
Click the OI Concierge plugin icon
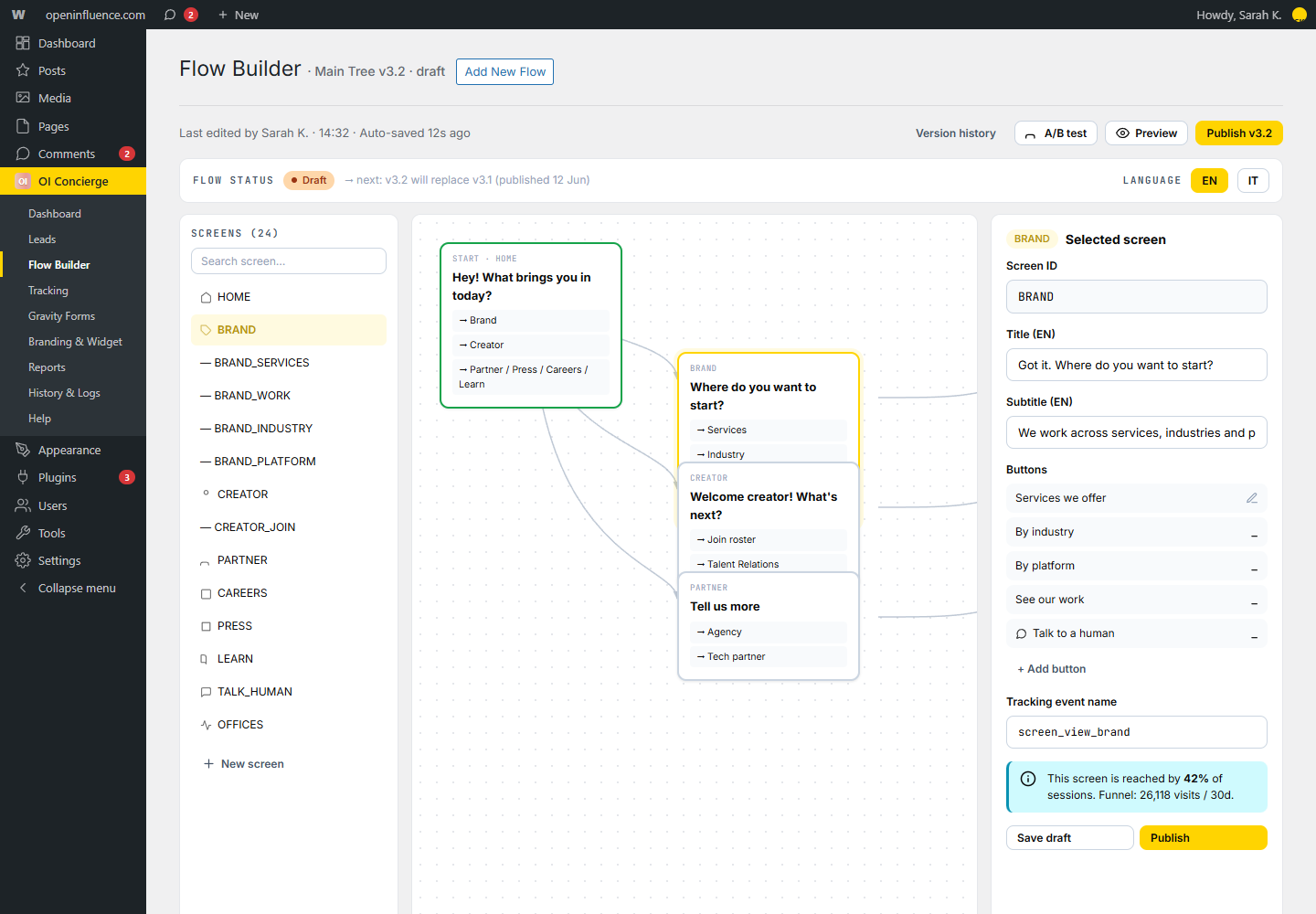click(x=23, y=181)
